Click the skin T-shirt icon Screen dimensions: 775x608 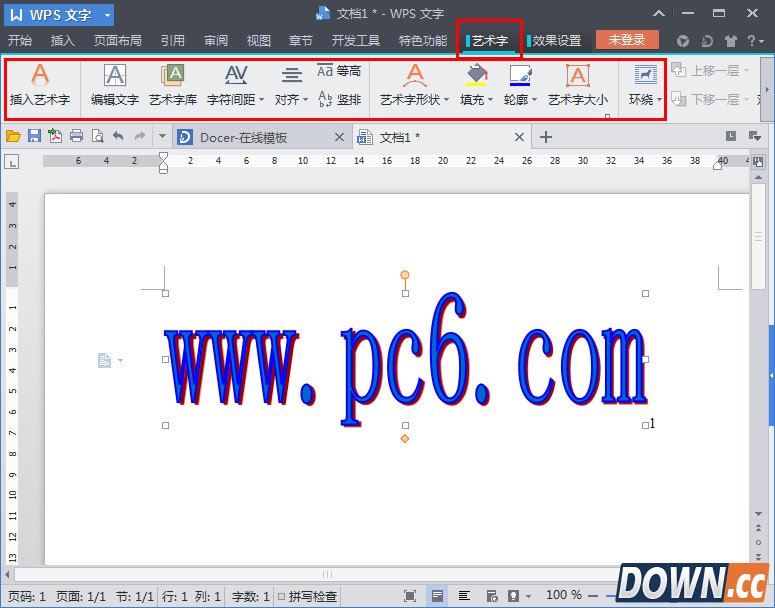(731, 41)
